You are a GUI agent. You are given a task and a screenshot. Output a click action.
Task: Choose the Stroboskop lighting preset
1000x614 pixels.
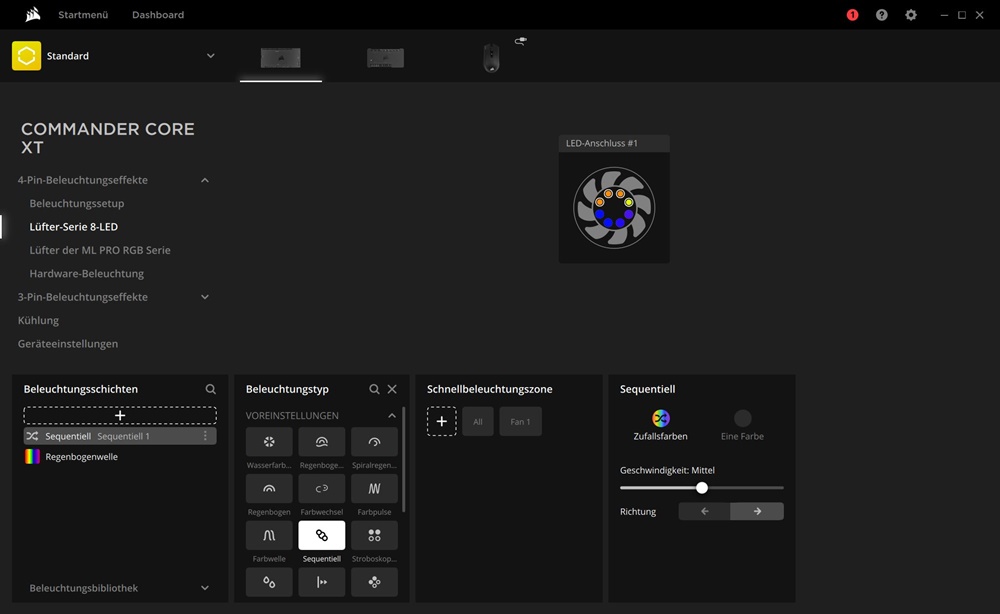click(374, 536)
